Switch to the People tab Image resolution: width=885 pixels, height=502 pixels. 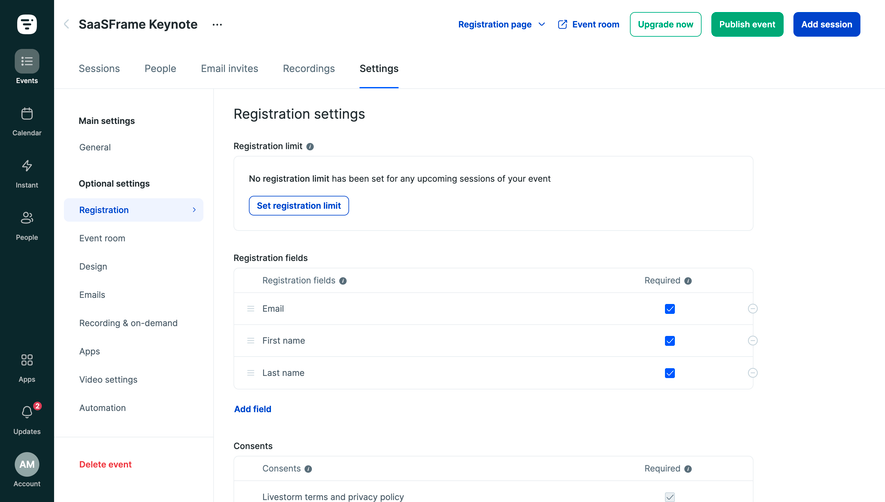click(x=160, y=68)
